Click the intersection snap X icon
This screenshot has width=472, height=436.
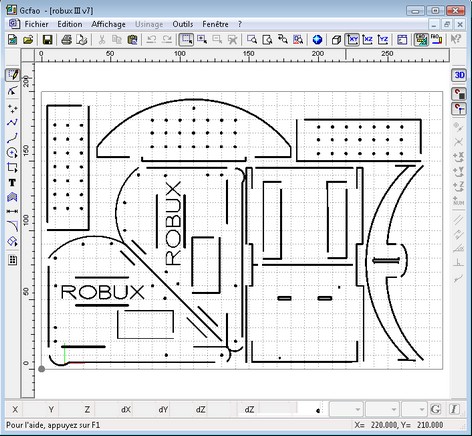pos(459,142)
